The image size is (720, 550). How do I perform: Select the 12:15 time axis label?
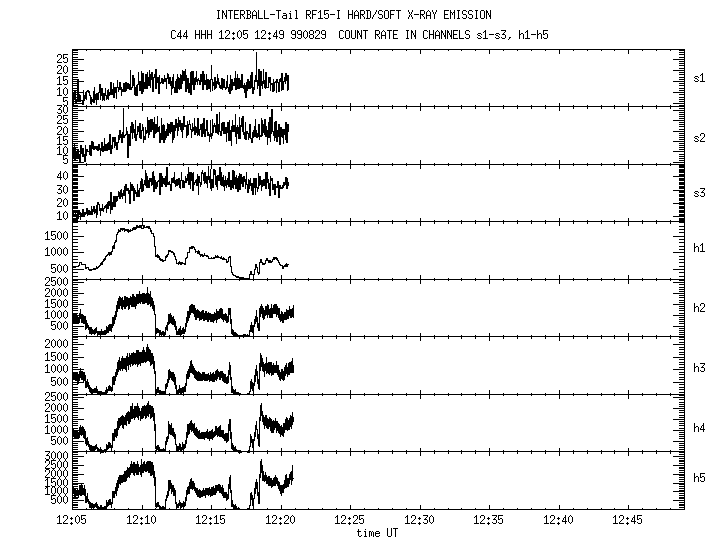[x=211, y=521]
